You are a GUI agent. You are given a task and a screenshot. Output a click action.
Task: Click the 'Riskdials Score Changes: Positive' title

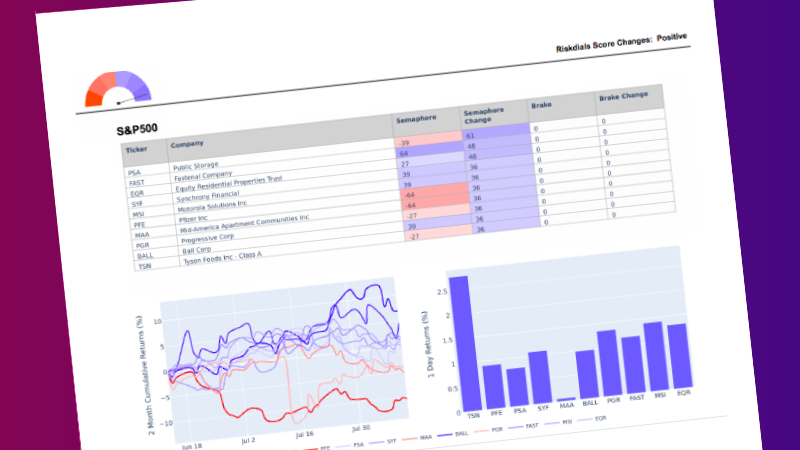tap(621, 43)
